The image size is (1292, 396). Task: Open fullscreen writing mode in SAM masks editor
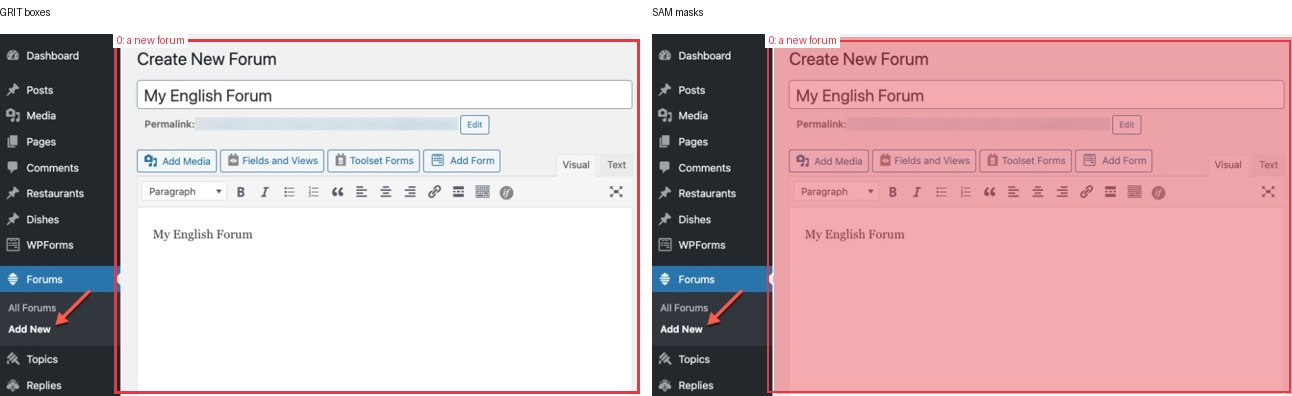(1268, 192)
